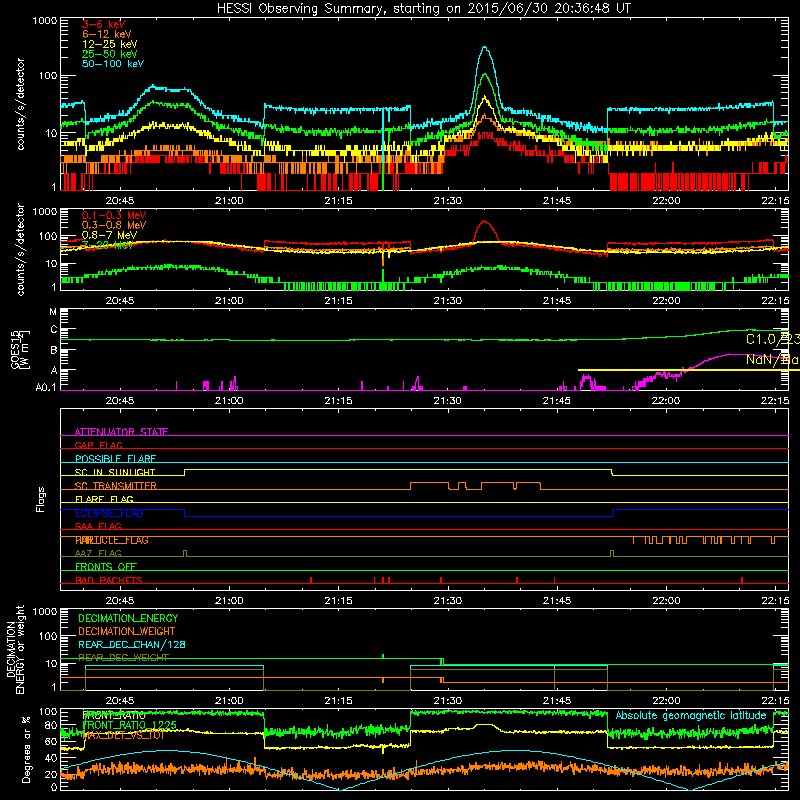Click the red 0.1-0.3 MeV bump peak
This screenshot has height=800, width=800.
(485, 222)
